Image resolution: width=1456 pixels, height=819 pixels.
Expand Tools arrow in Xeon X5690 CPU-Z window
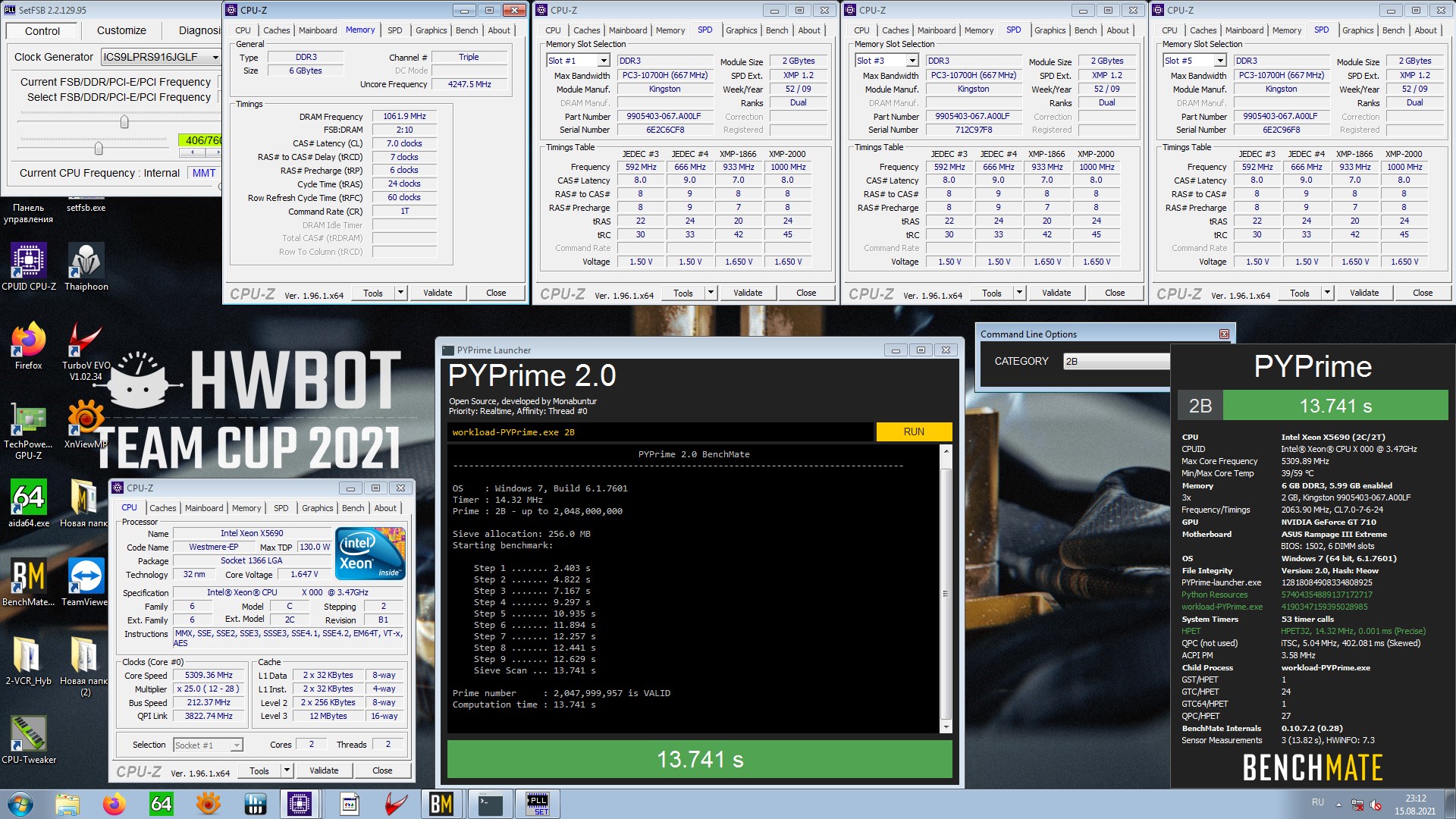(287, 770)
